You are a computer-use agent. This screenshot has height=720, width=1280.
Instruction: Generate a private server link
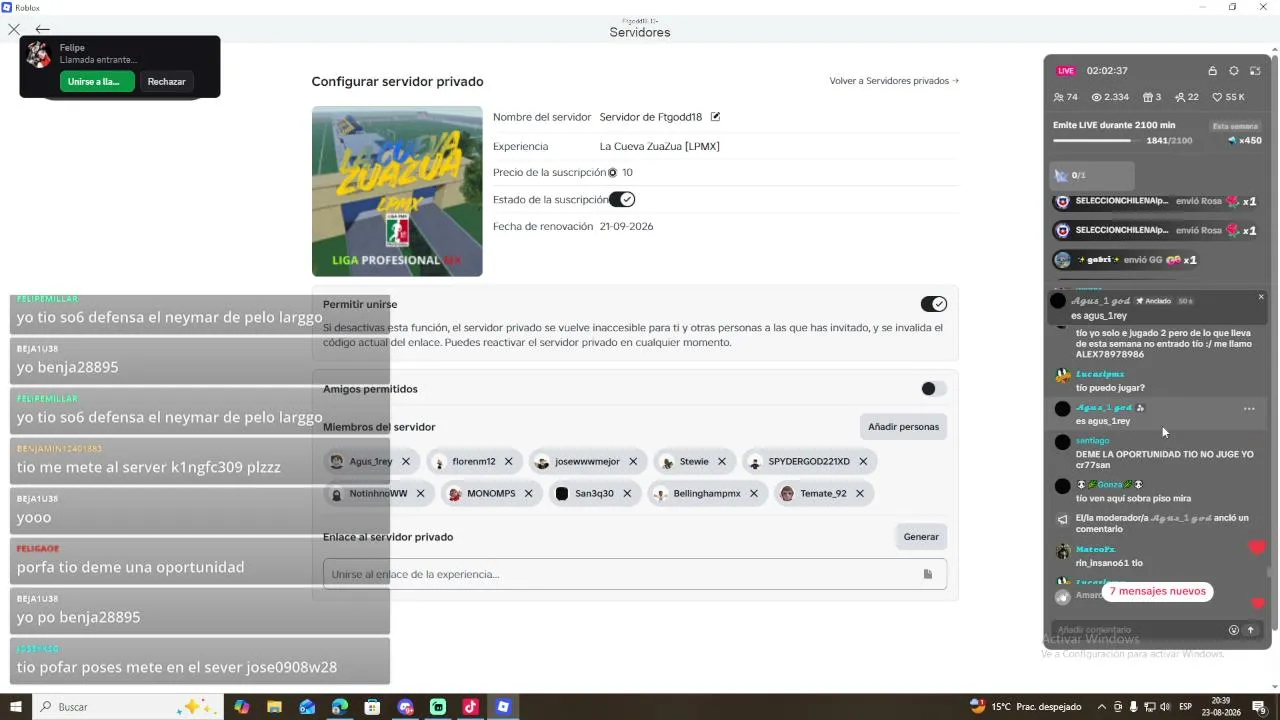[921, 537]
